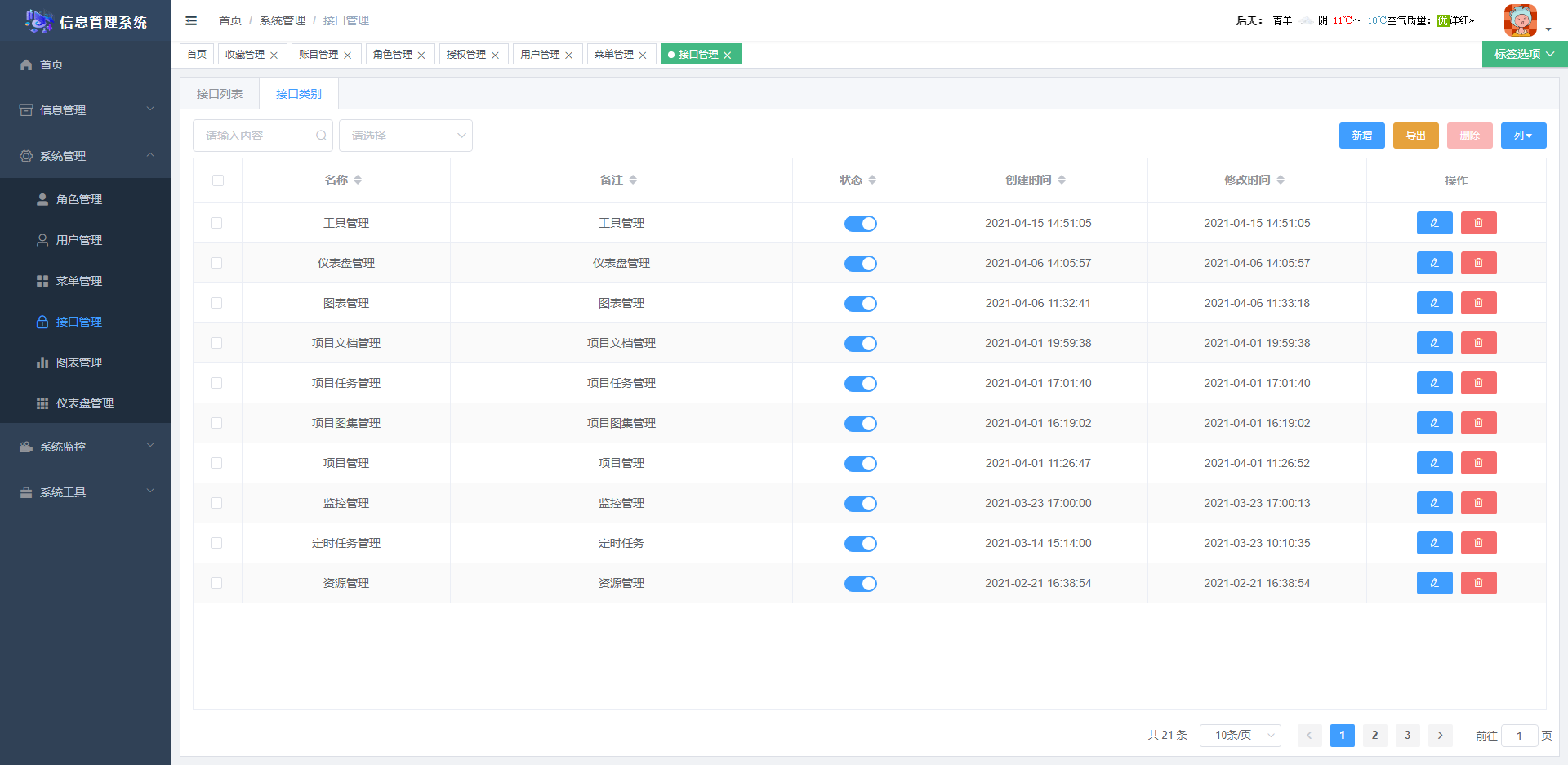Edit the 仪表盘管理 row
Image resolution: width=1568 pixels, height=765 pixels.
coord(1434,263)
